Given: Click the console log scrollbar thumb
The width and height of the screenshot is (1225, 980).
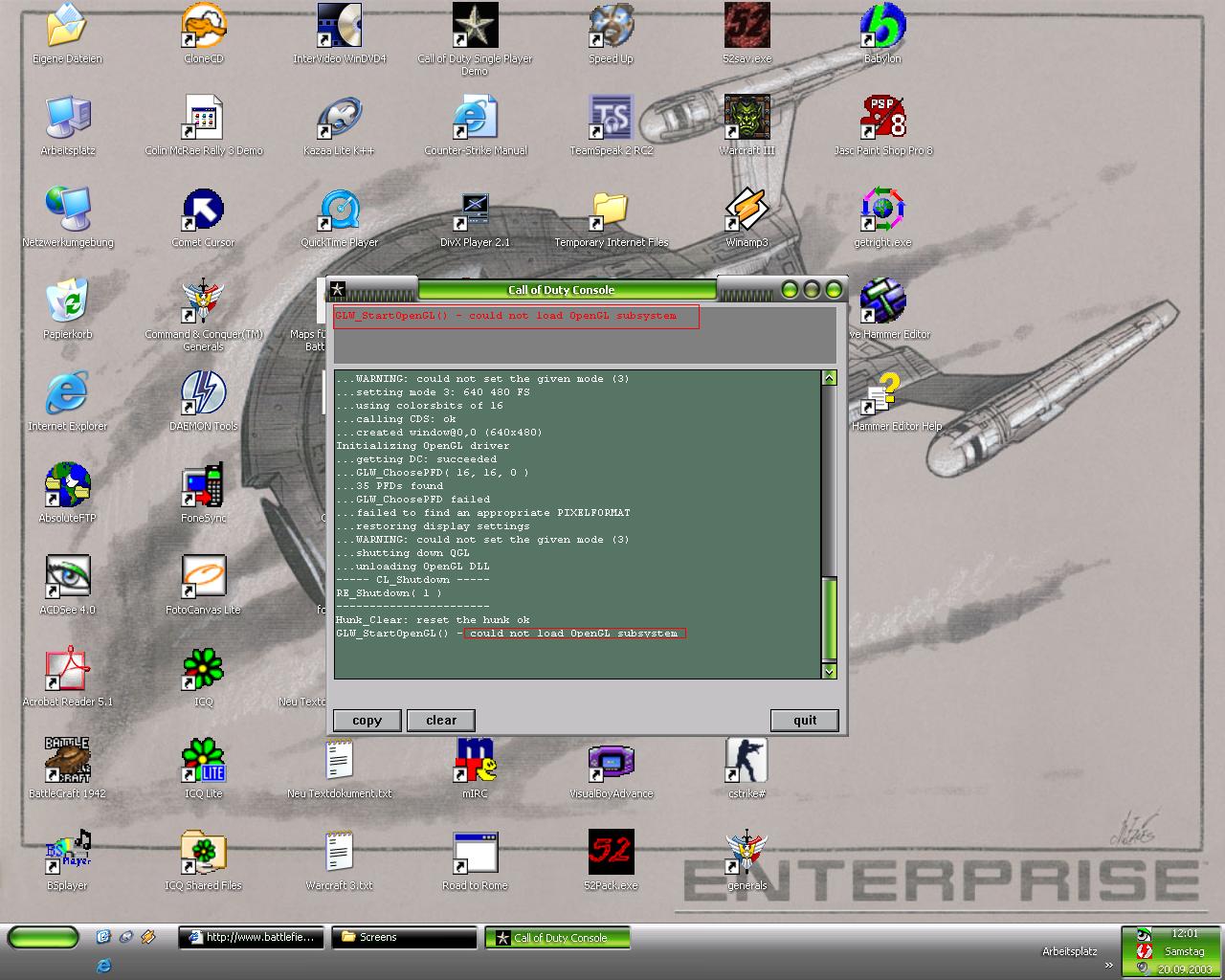Looking at the screenshot, I should (x=829, y=618).
